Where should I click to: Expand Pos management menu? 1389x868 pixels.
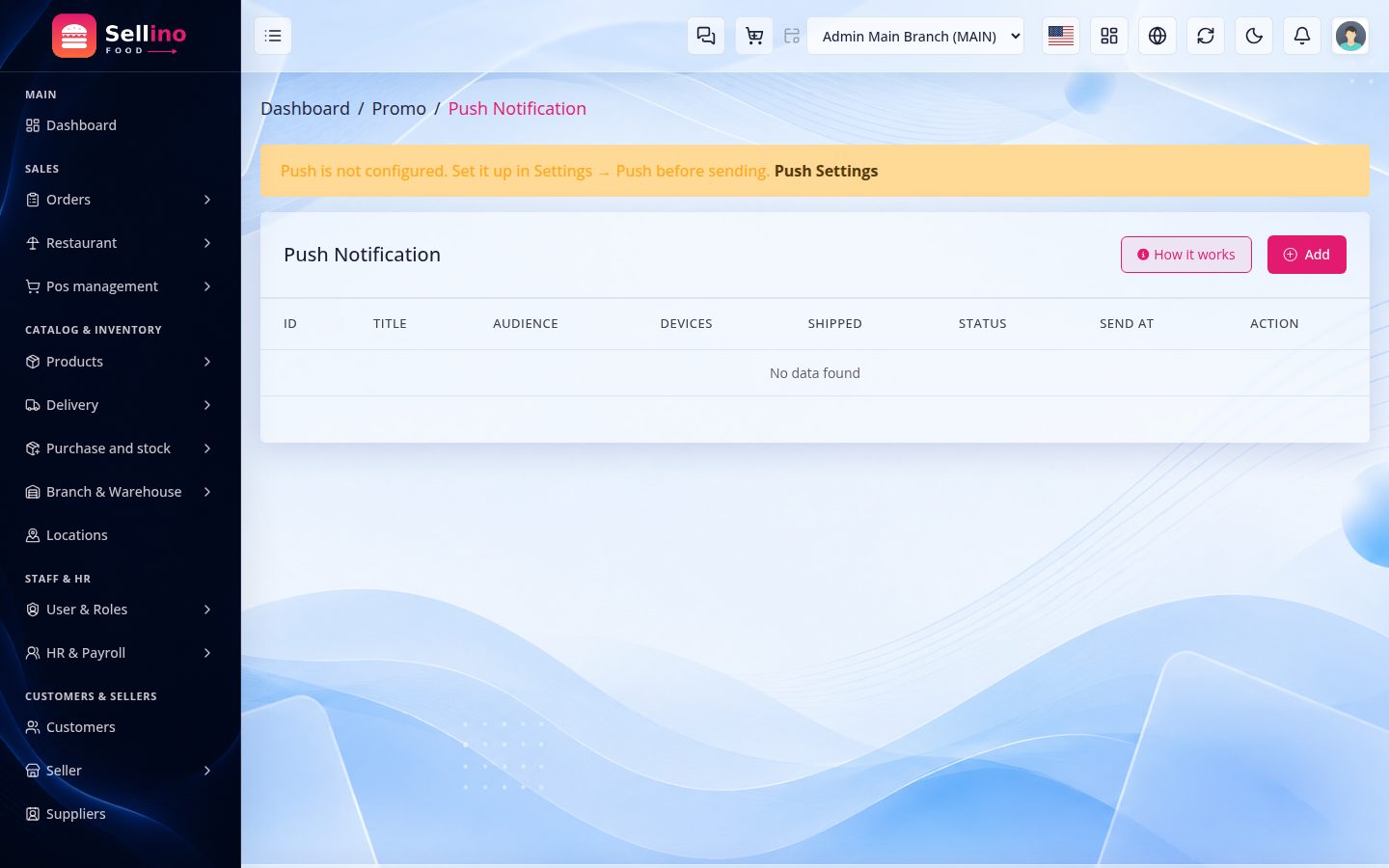pos(120,286)
